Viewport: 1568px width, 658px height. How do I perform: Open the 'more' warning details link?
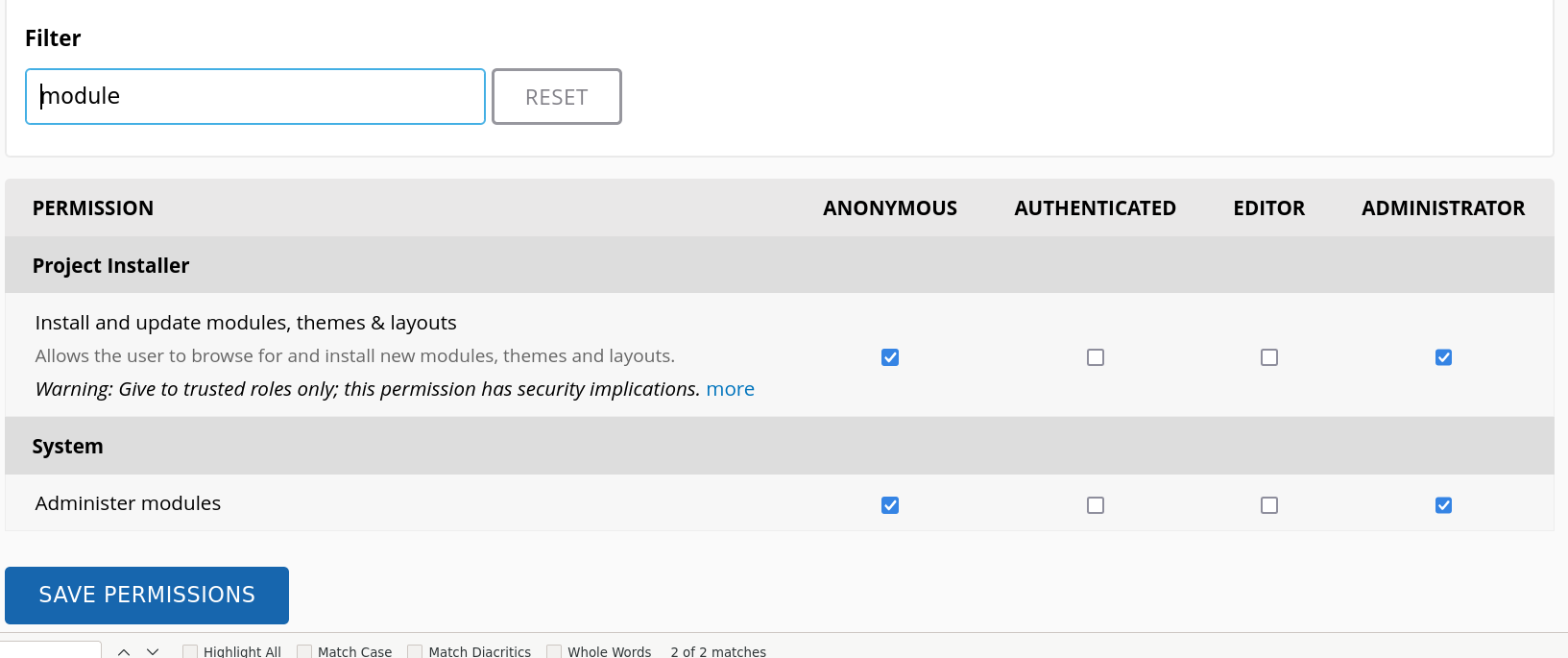pyautogui.click(x=730, y=389)
